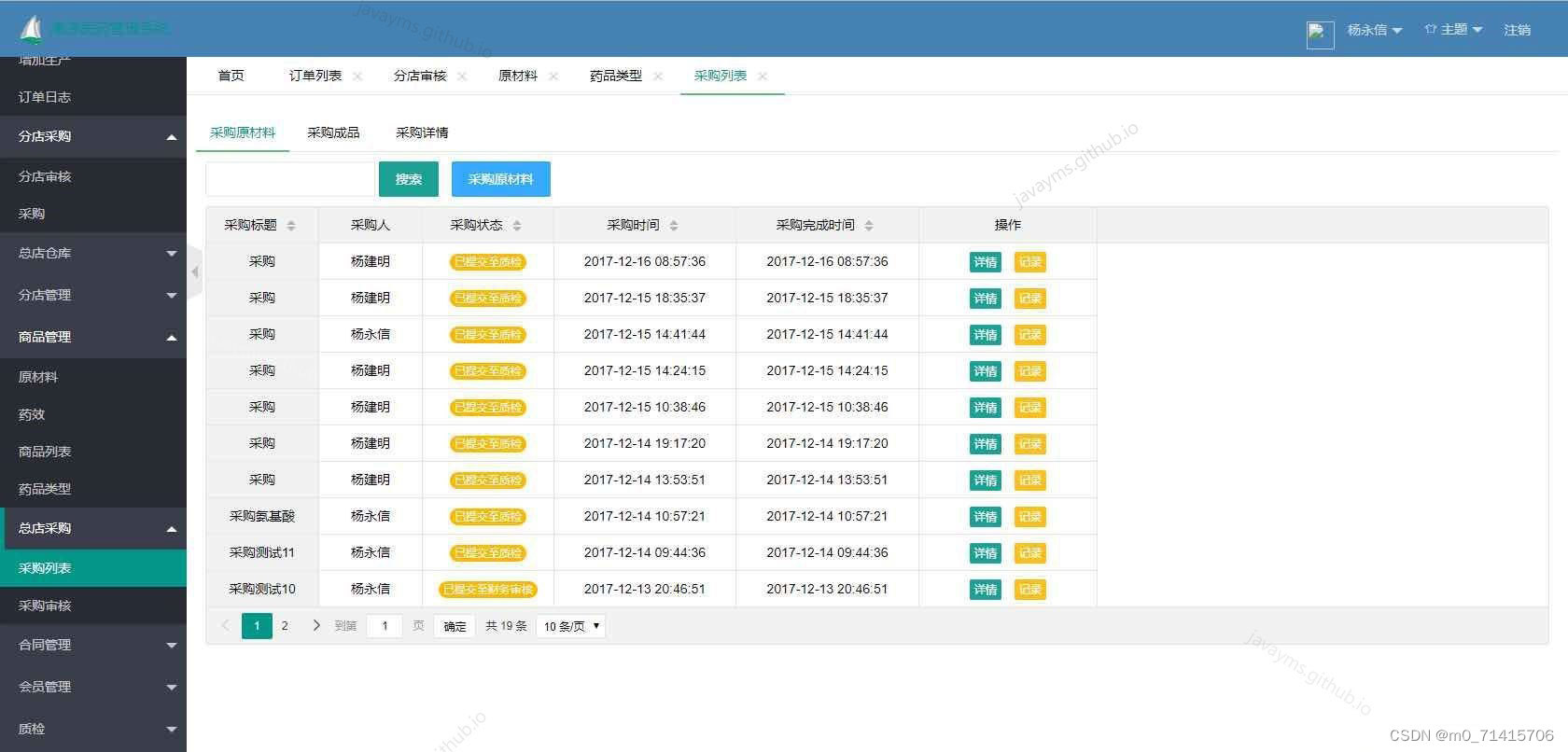Expand 分店管理 sidebar section

93,295
